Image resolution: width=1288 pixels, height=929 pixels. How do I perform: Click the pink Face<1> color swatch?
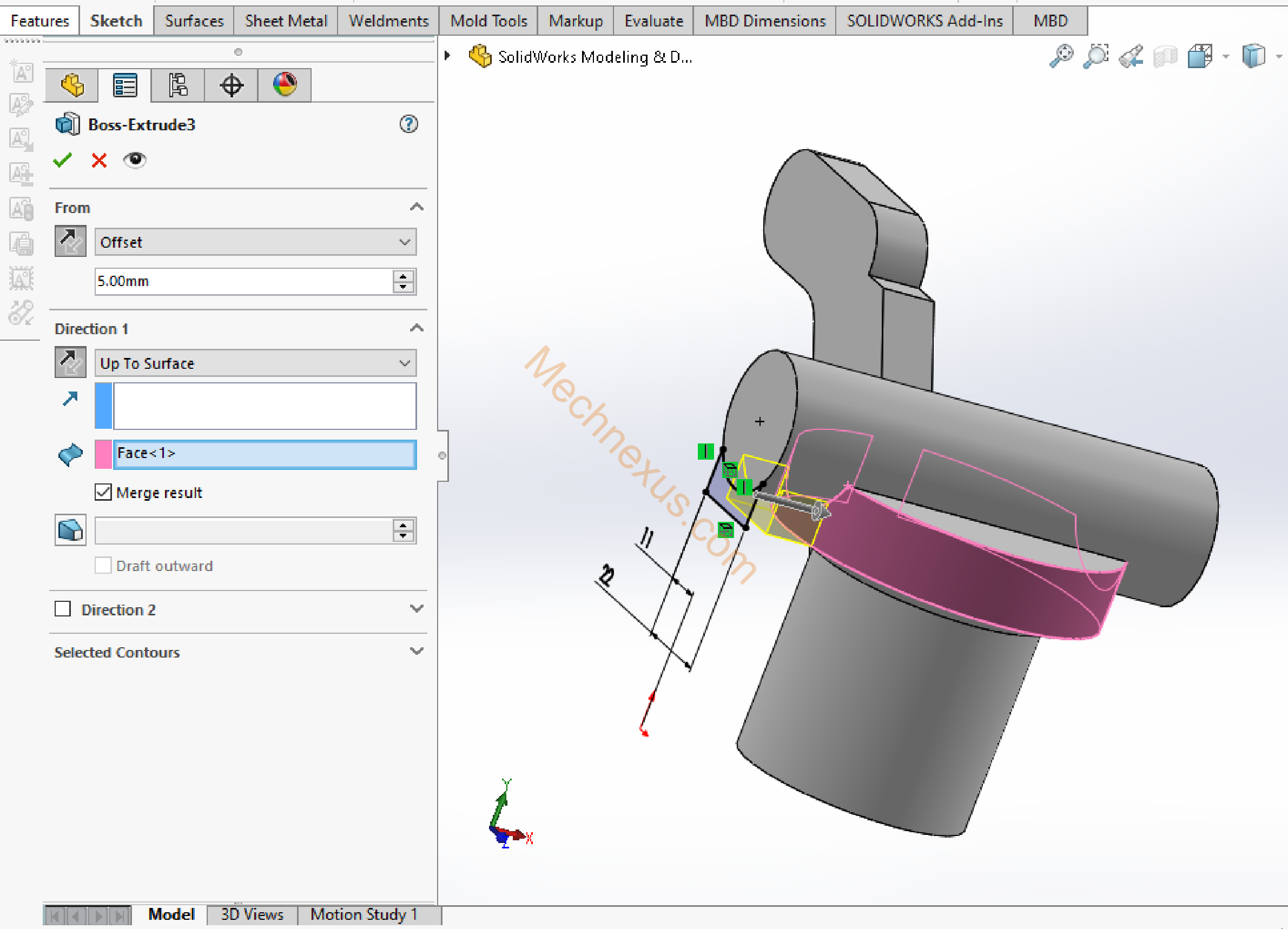(103, 454)
